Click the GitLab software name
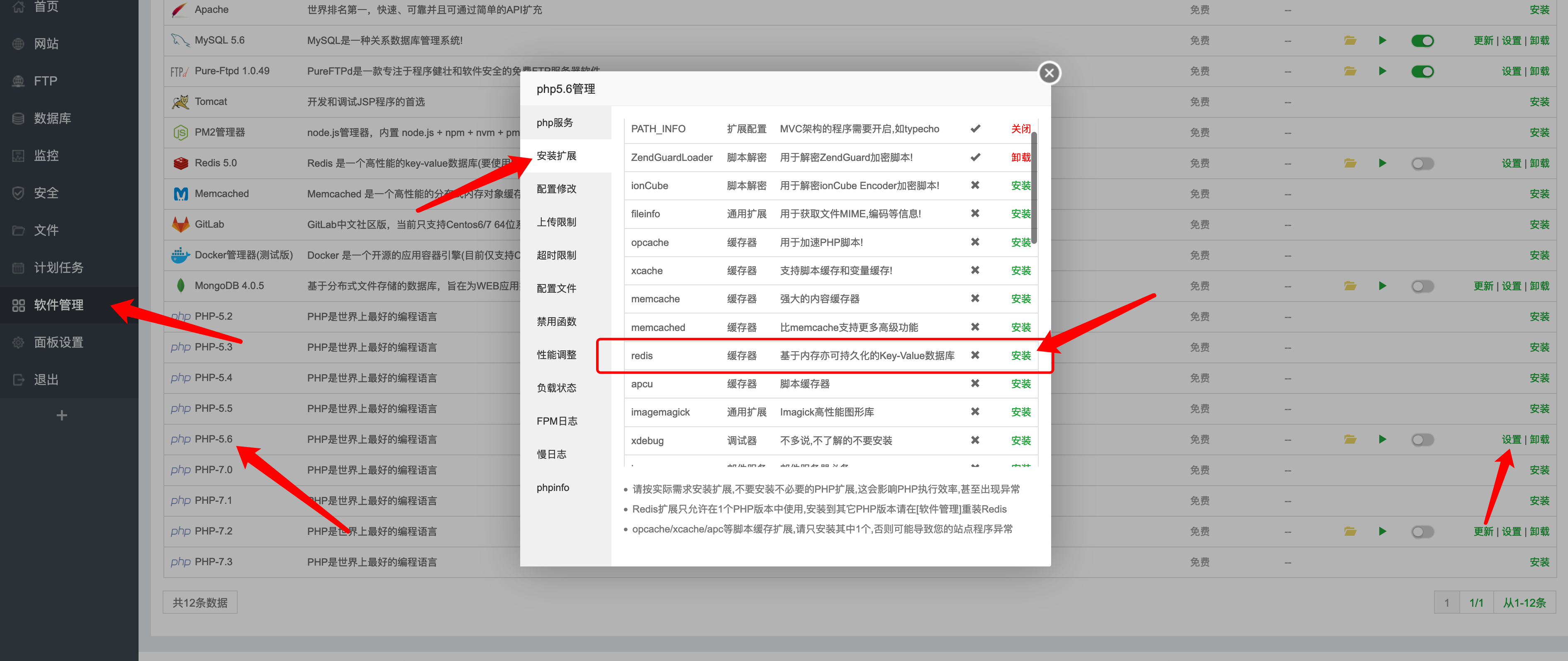1568x661 pixels. coord(209,224)
